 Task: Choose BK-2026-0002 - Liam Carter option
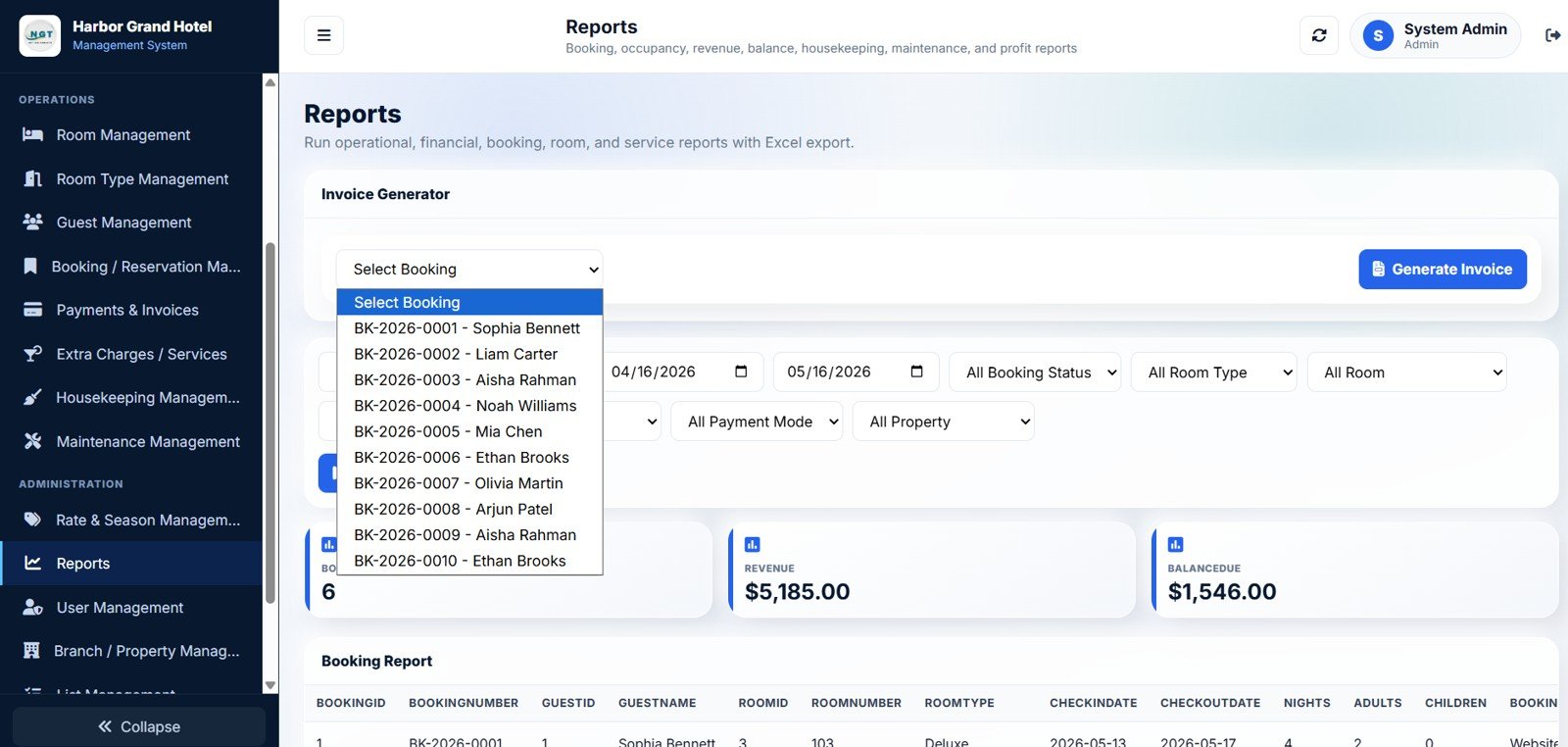[469, 354]
